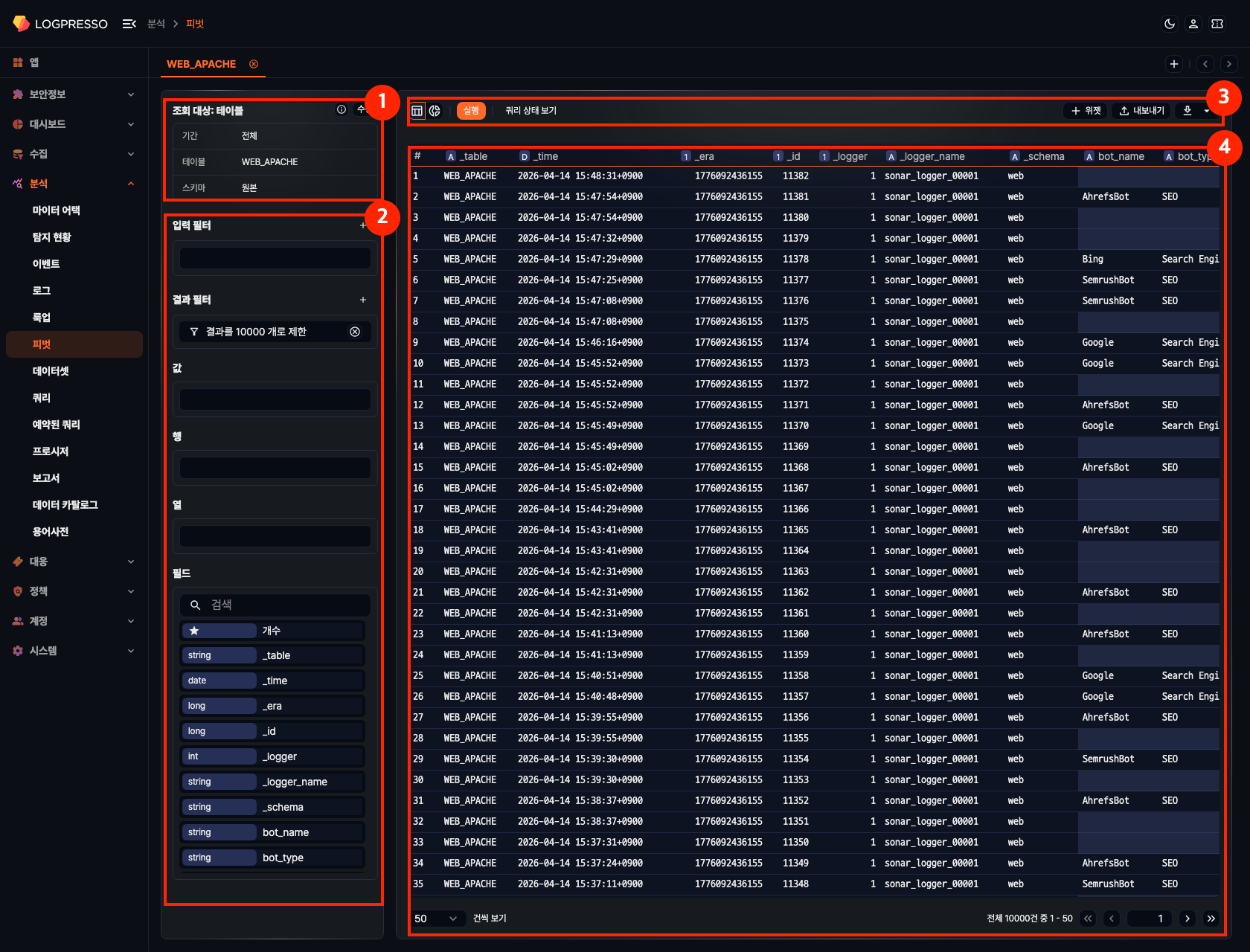Select 쿼리 from the analysis menu
The height and width of the screenshot is (952, 1250).
tap(42, 398)
